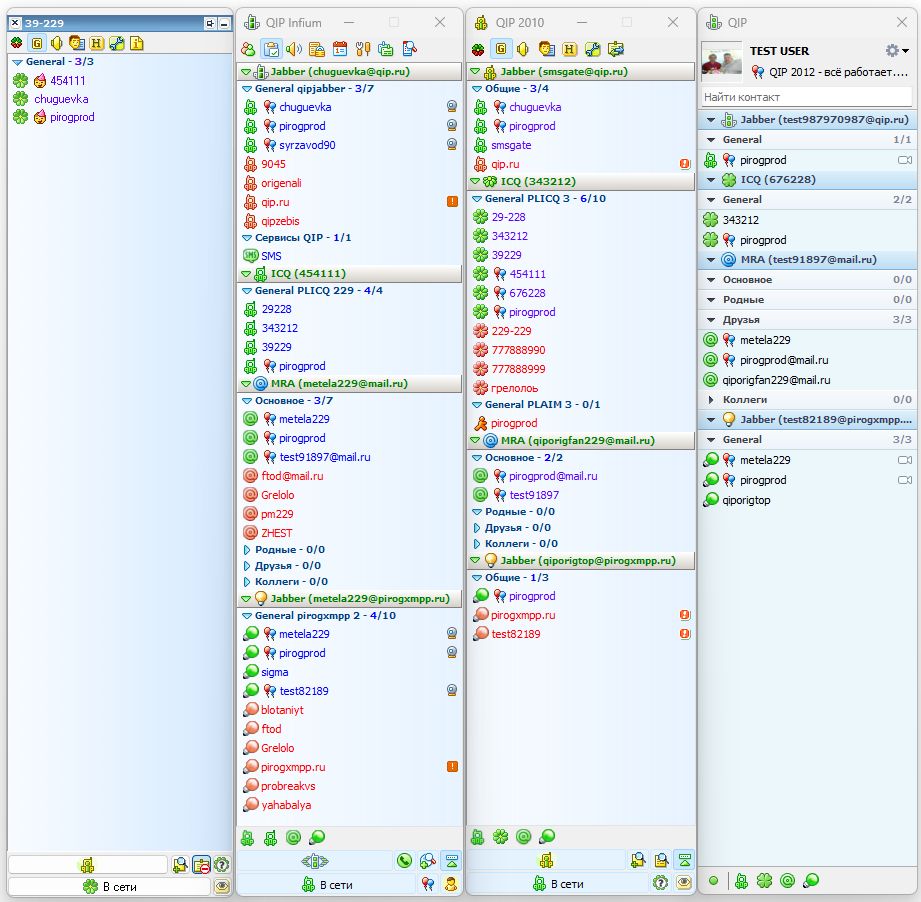Click orange alert icon next to pirogxmpp.ru in Infium

452,766
